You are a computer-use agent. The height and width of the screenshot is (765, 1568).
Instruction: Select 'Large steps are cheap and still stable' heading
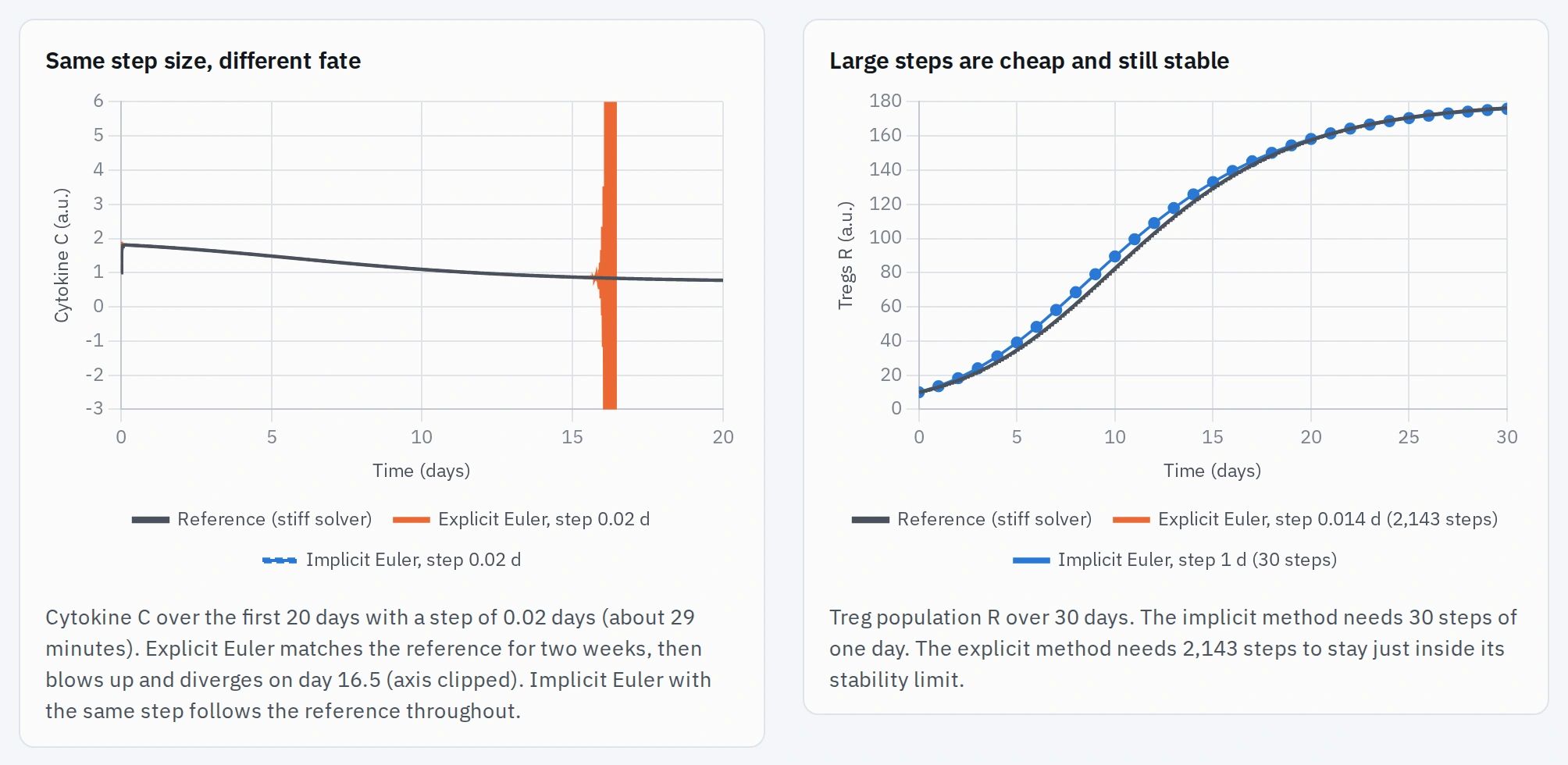tap(1029, 61)
